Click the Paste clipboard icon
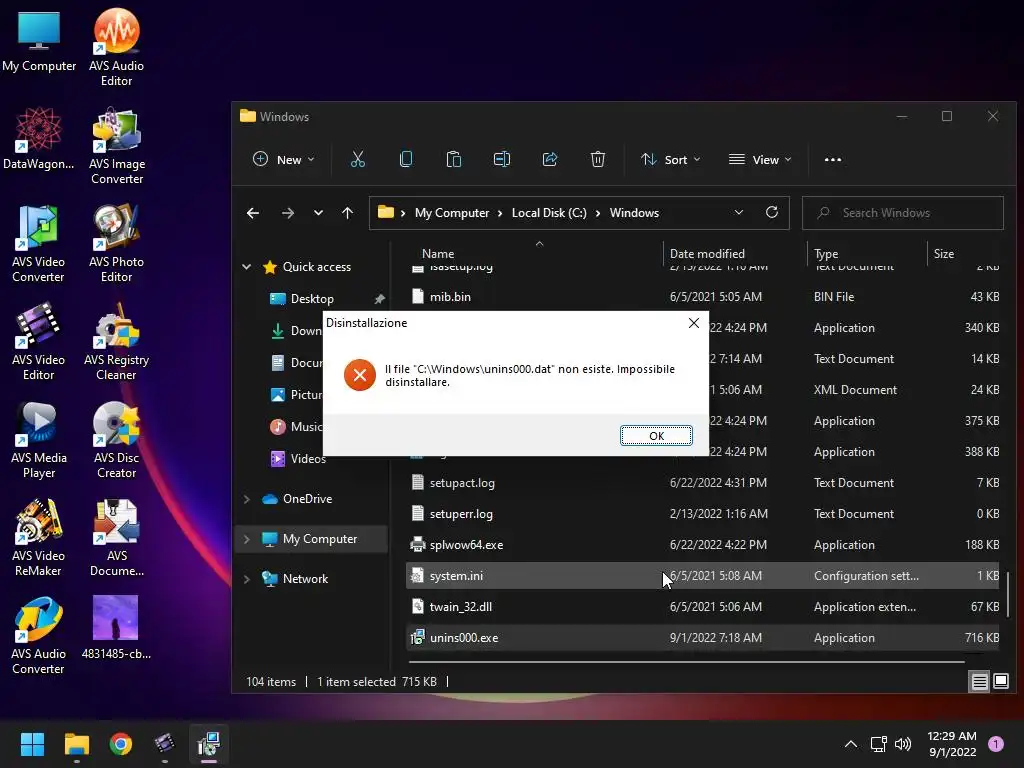1024x768 pixels. (x=453, y=159)
